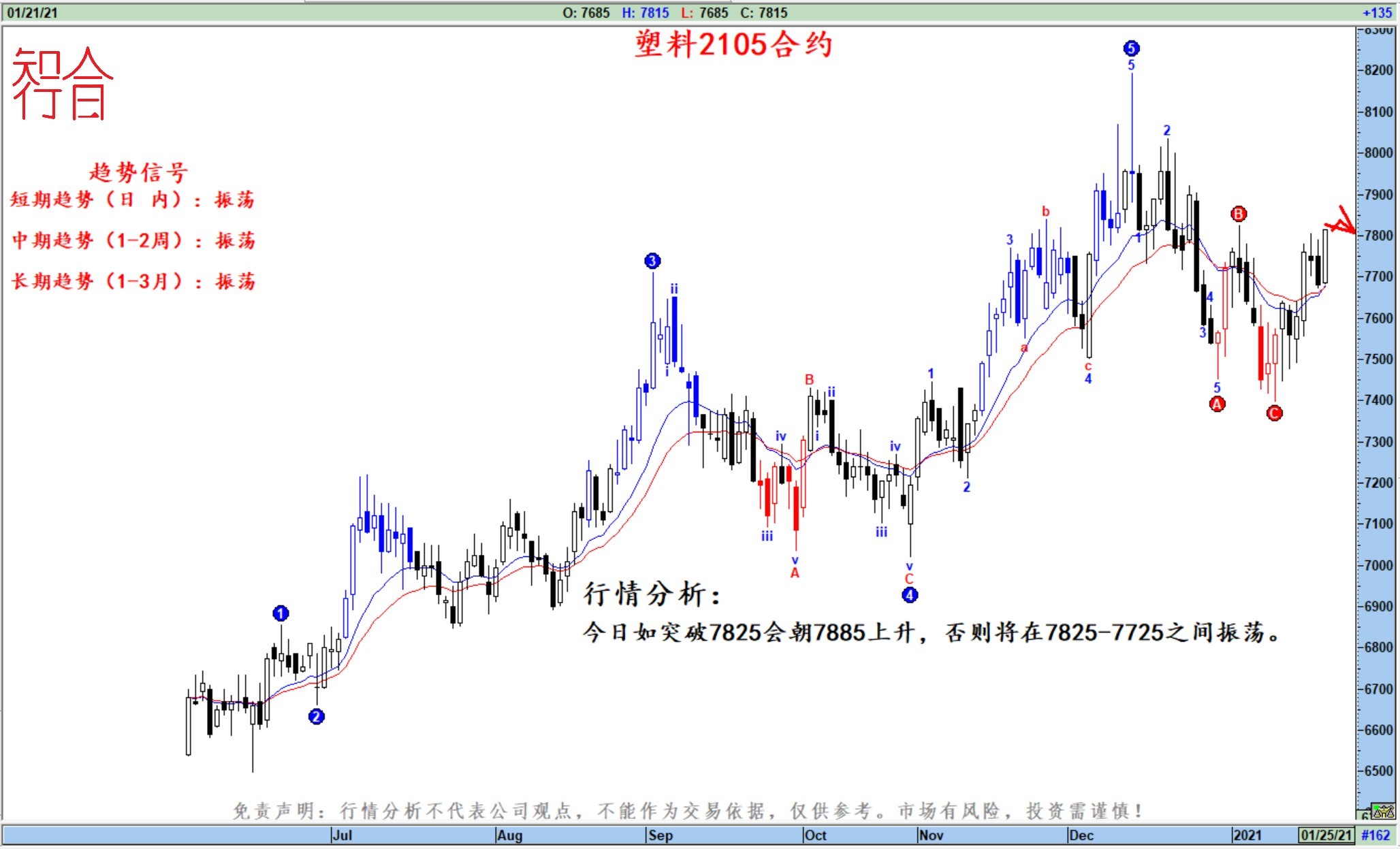Click the Oct label on time axis
The width and height of the screenshot is (1400, 849).
[815, 835]
